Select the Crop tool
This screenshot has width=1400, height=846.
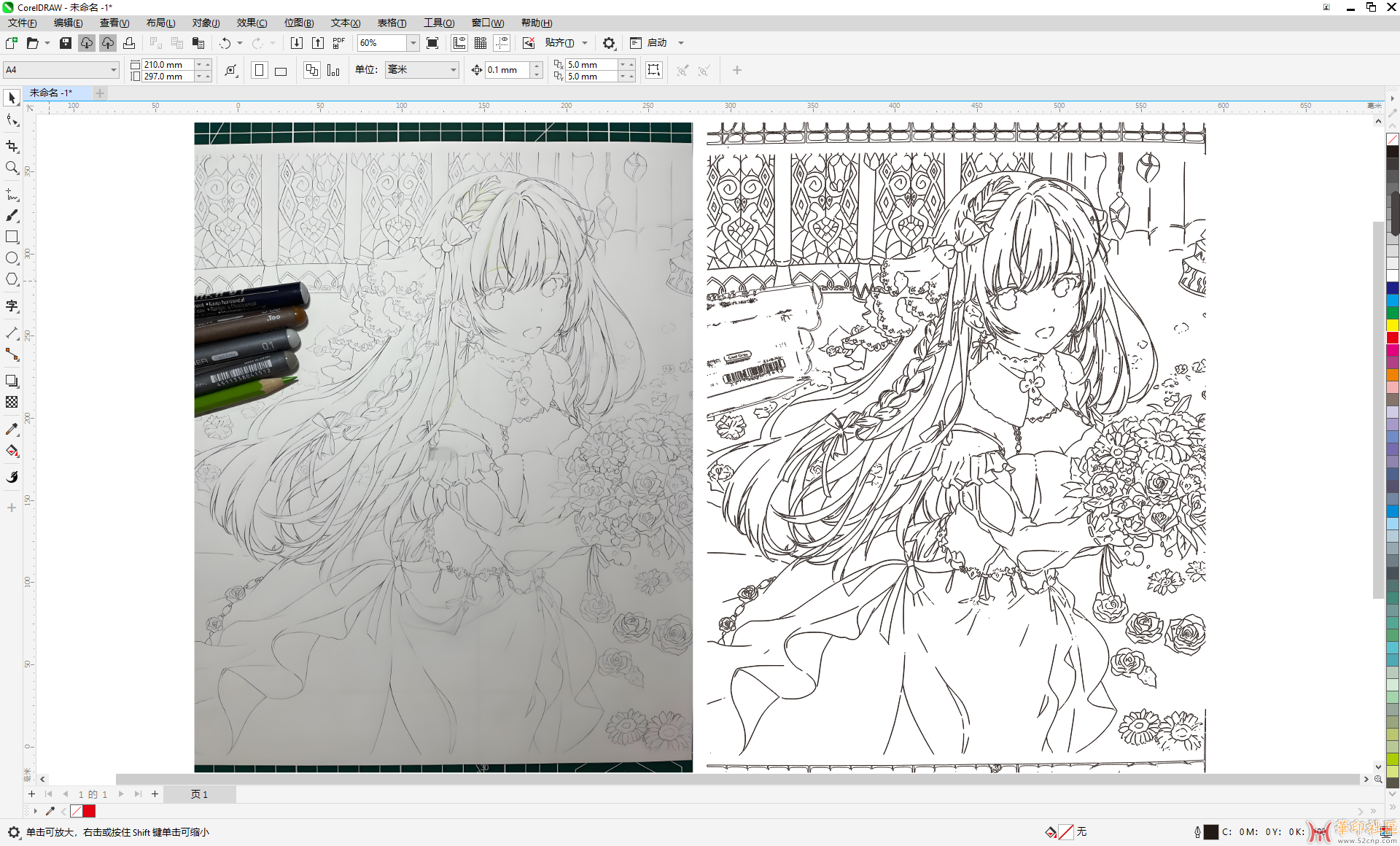[x=12, y=146]
